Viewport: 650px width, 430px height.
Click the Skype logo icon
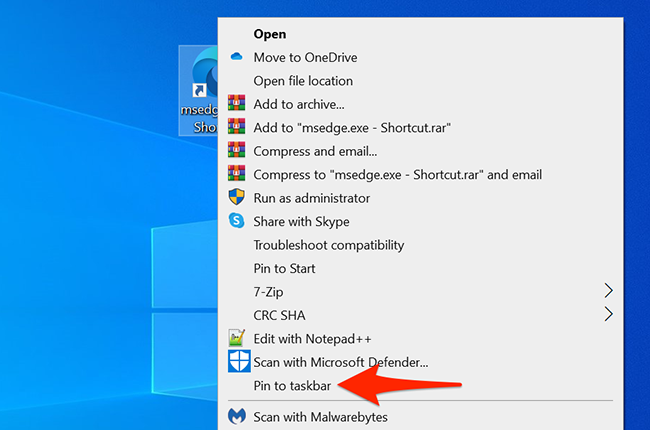tap(236, 220)
